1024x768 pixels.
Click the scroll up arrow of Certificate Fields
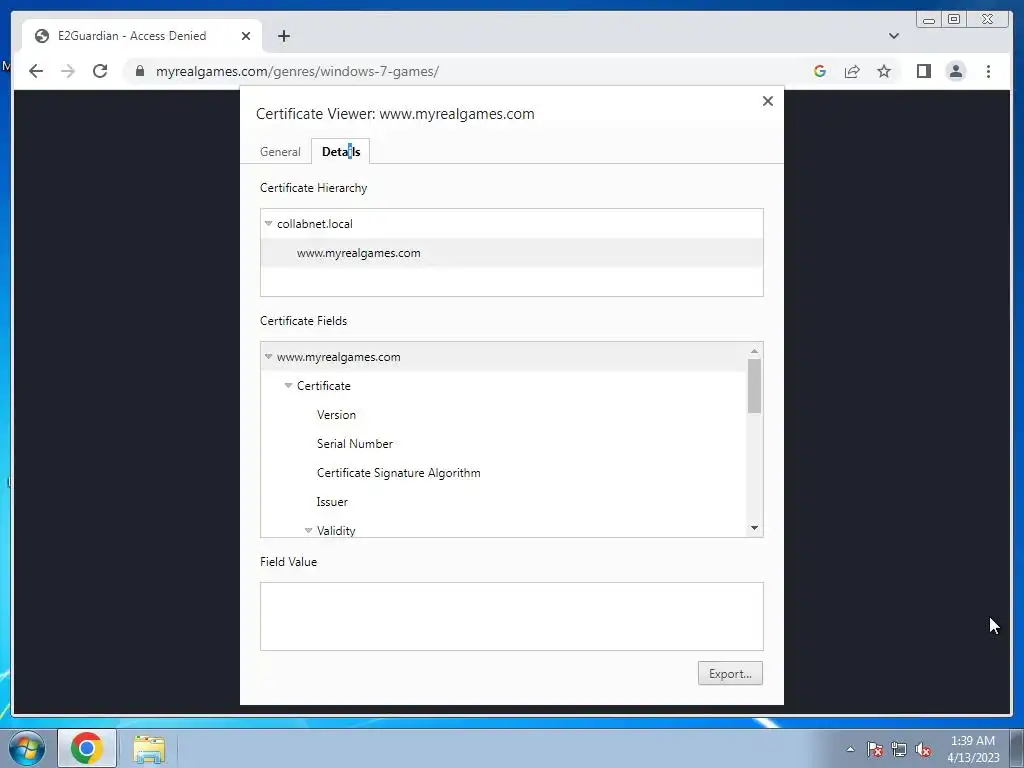pos(754,351)
